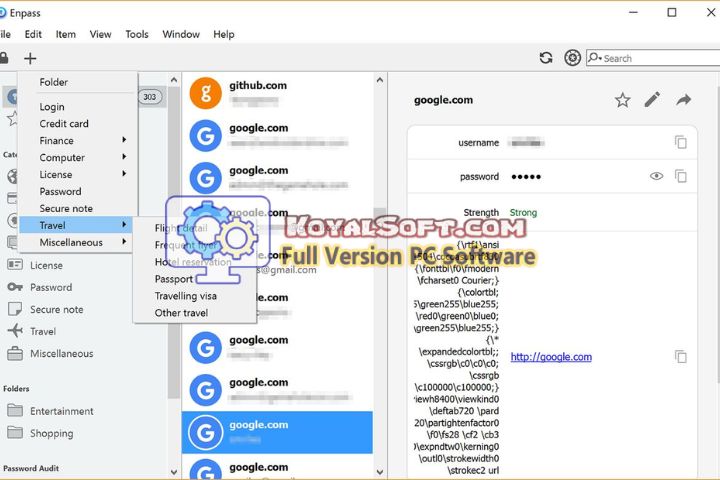Select the github.com list entry

pos(277,93)
